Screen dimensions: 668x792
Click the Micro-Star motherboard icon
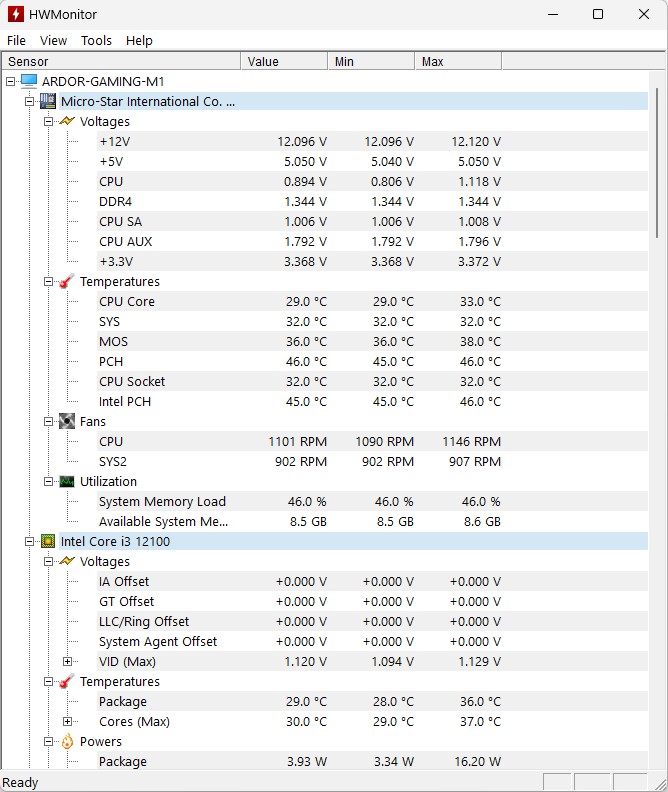tap(48, 101)
